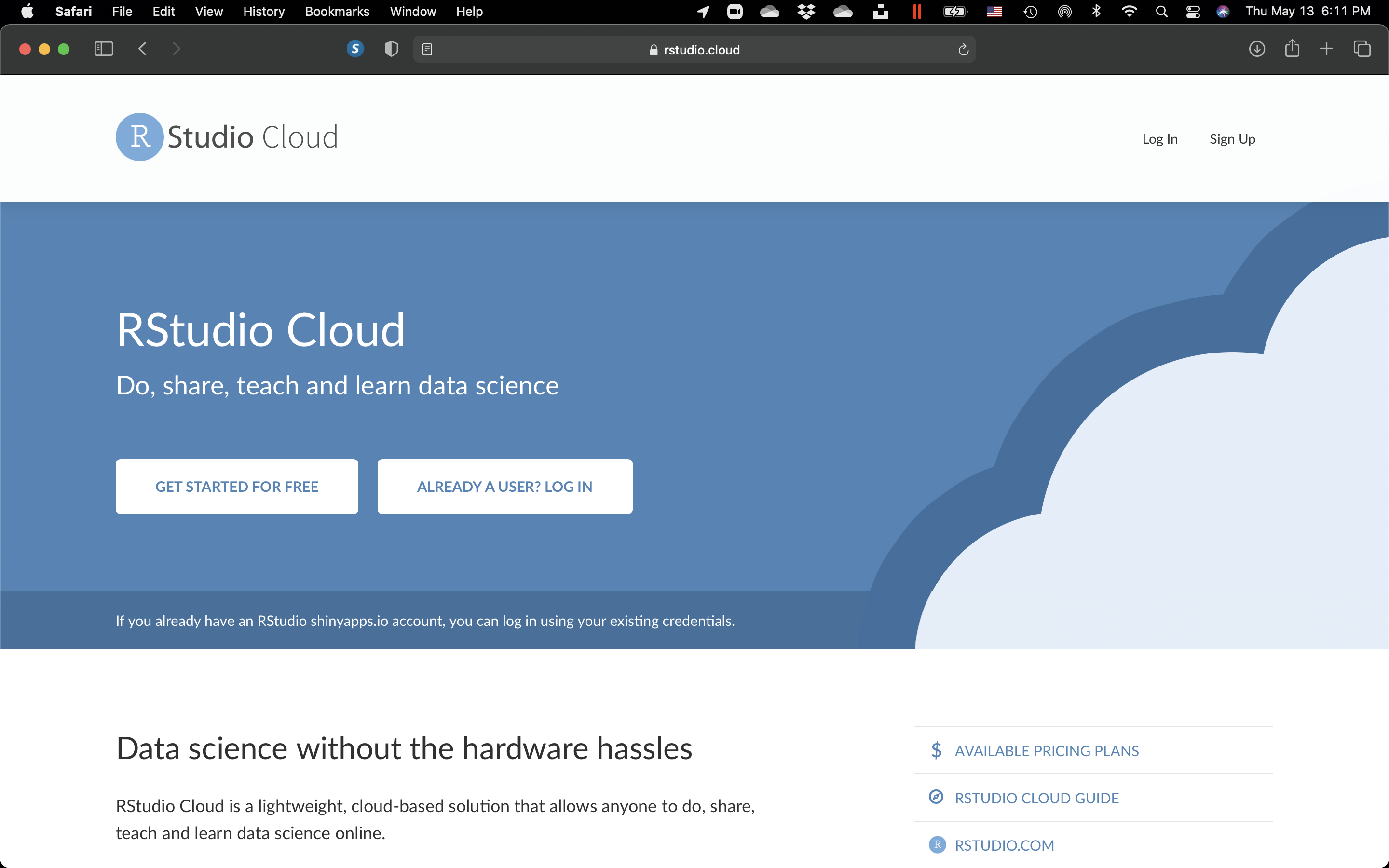
Task: Open the Dropbox menu bar icon
Action: coord(806,12)
